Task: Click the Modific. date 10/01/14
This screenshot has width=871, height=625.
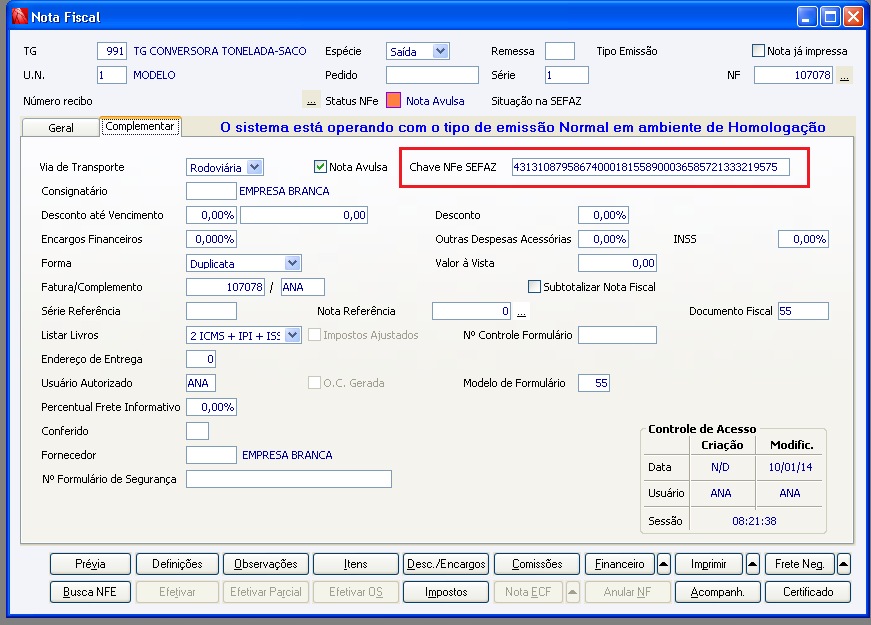Action: pos(790,467)
